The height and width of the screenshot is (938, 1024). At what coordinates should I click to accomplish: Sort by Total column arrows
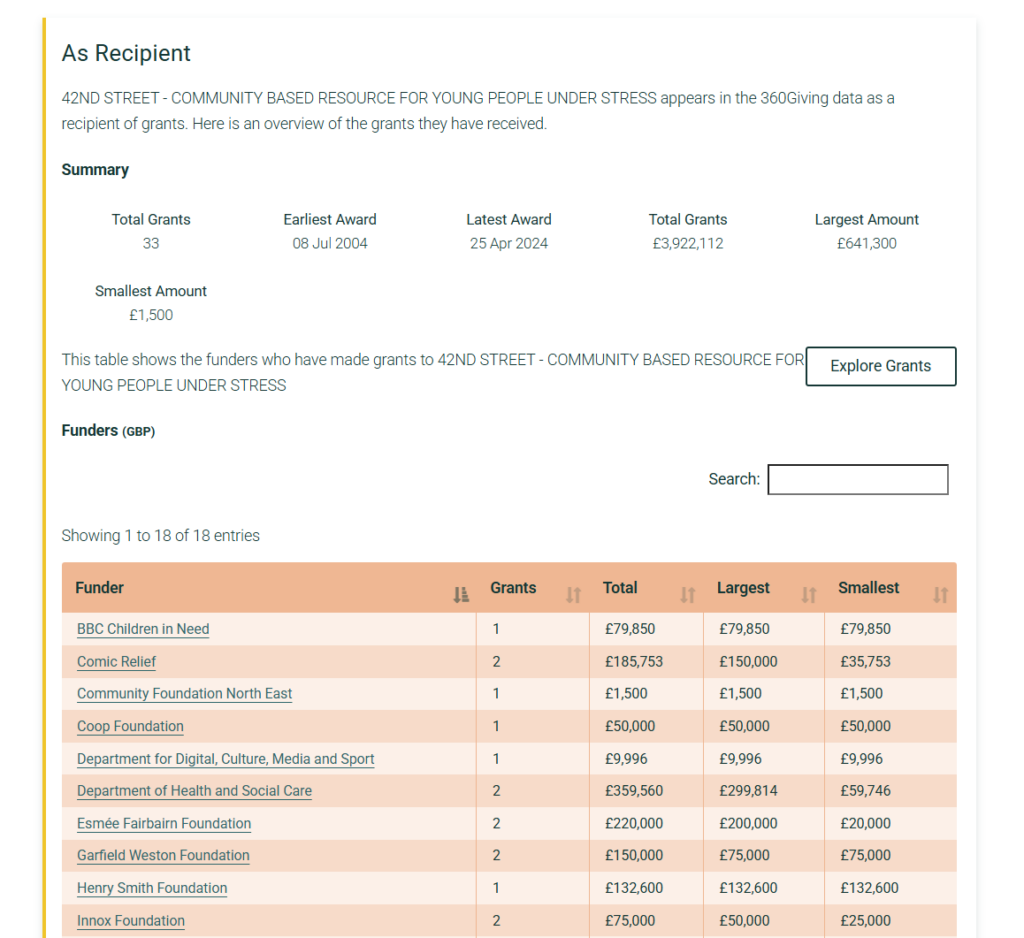[687, 595]
